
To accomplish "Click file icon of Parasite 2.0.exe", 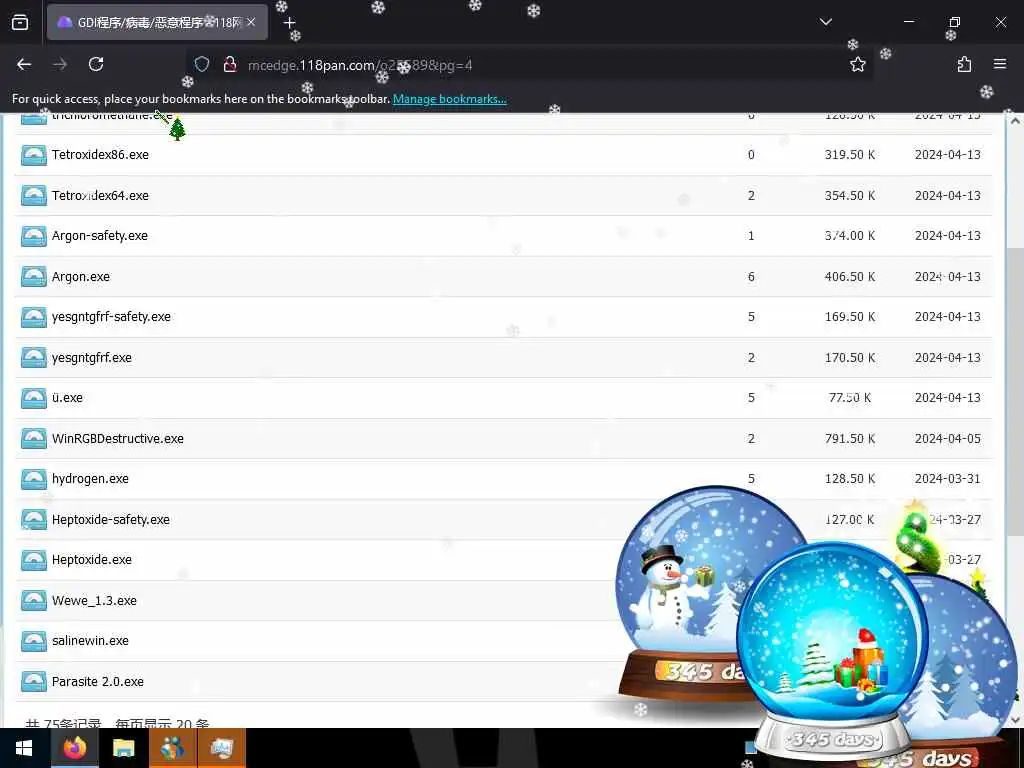I will click(33, 682).
